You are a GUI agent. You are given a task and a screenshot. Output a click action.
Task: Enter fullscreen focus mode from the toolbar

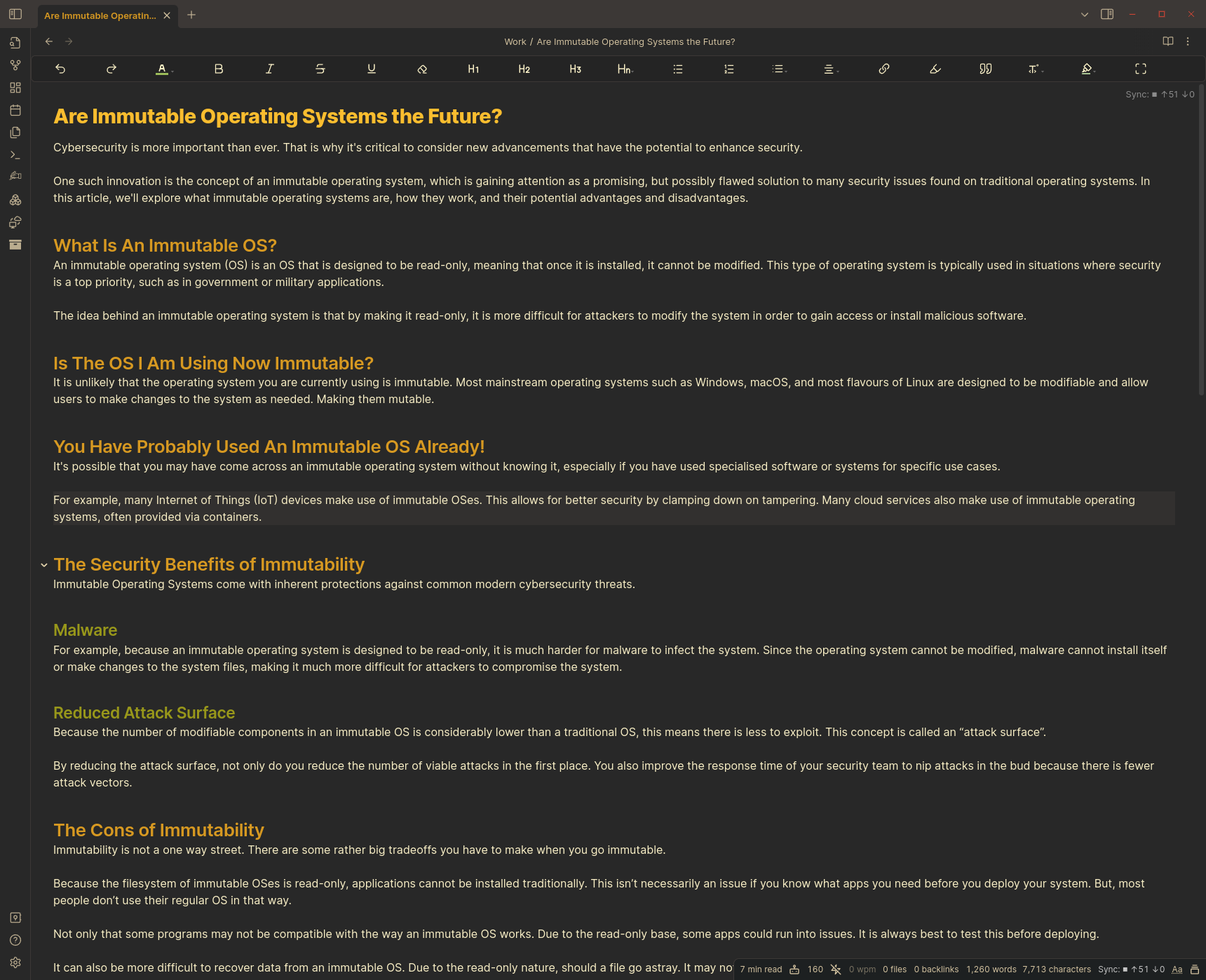pyautogui.click(x=1141, y=69)
